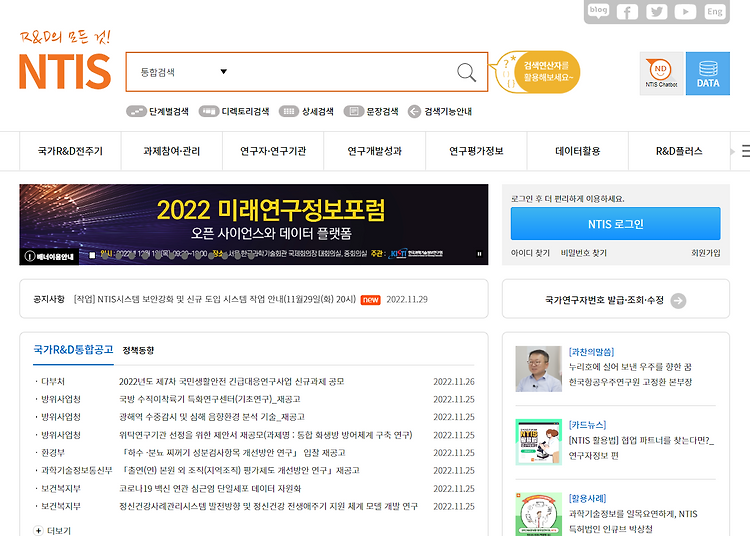Screen dimensions: 750x536
Task: Open the YouTube icon link
Action: click(685, 11)
